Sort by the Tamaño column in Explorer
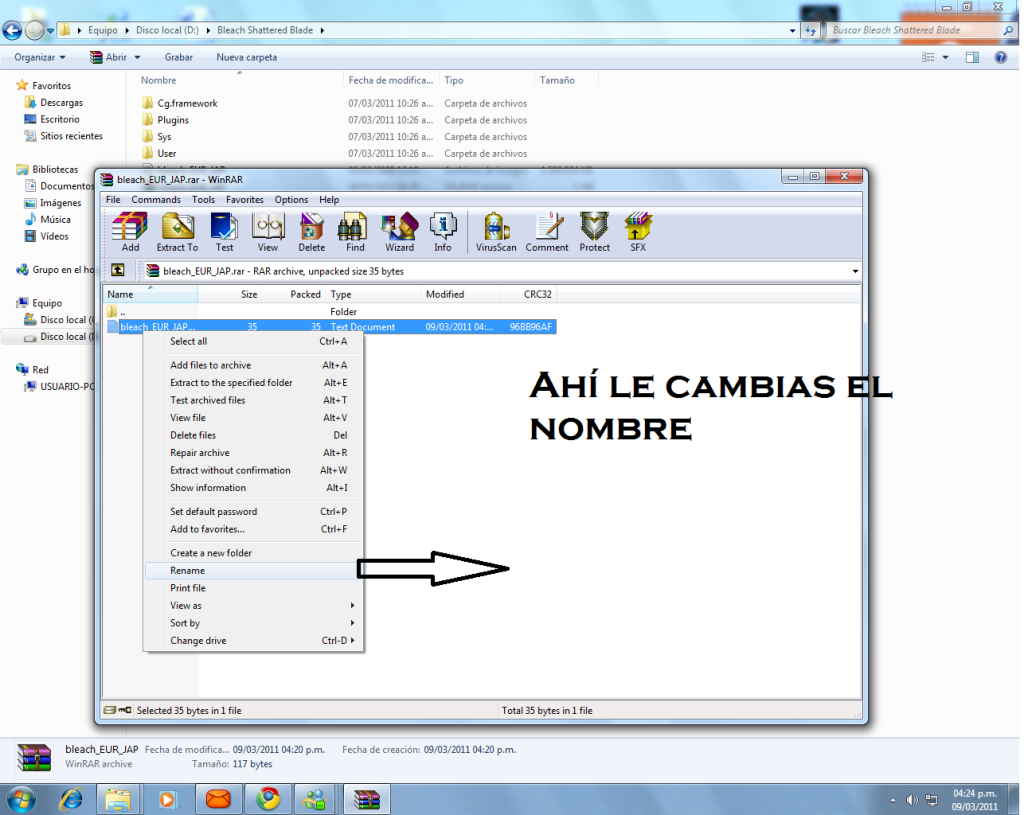 coord(566,80)
